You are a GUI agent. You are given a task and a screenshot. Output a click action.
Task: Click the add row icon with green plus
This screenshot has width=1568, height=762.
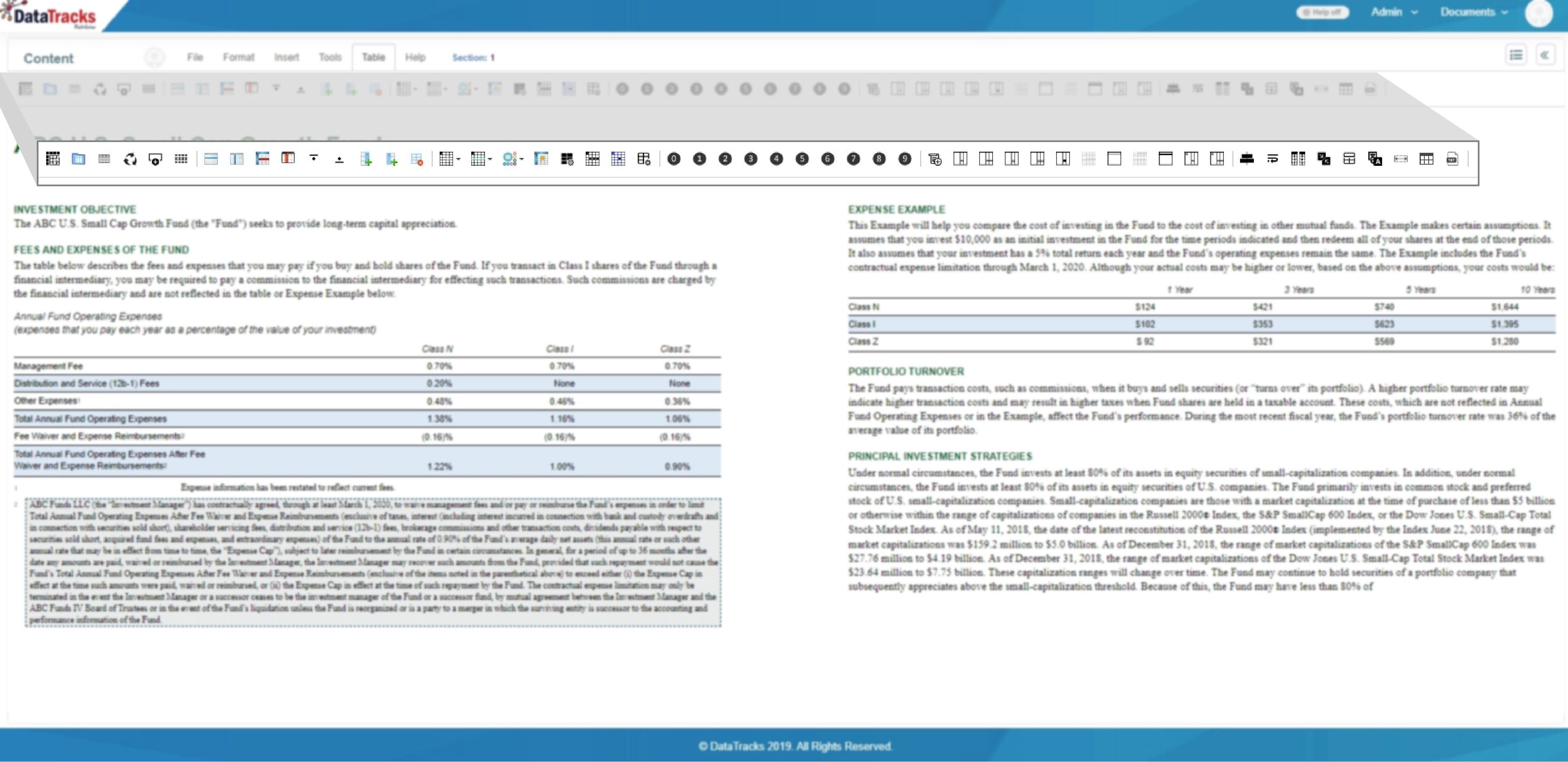pyautogui.click(x=366, y=159)
